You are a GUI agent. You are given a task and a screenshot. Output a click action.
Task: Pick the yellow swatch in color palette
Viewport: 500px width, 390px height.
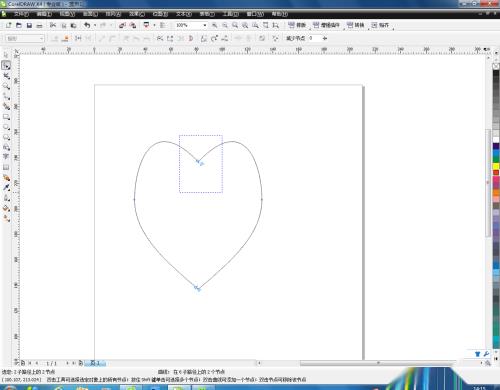[x=496, y=166]
